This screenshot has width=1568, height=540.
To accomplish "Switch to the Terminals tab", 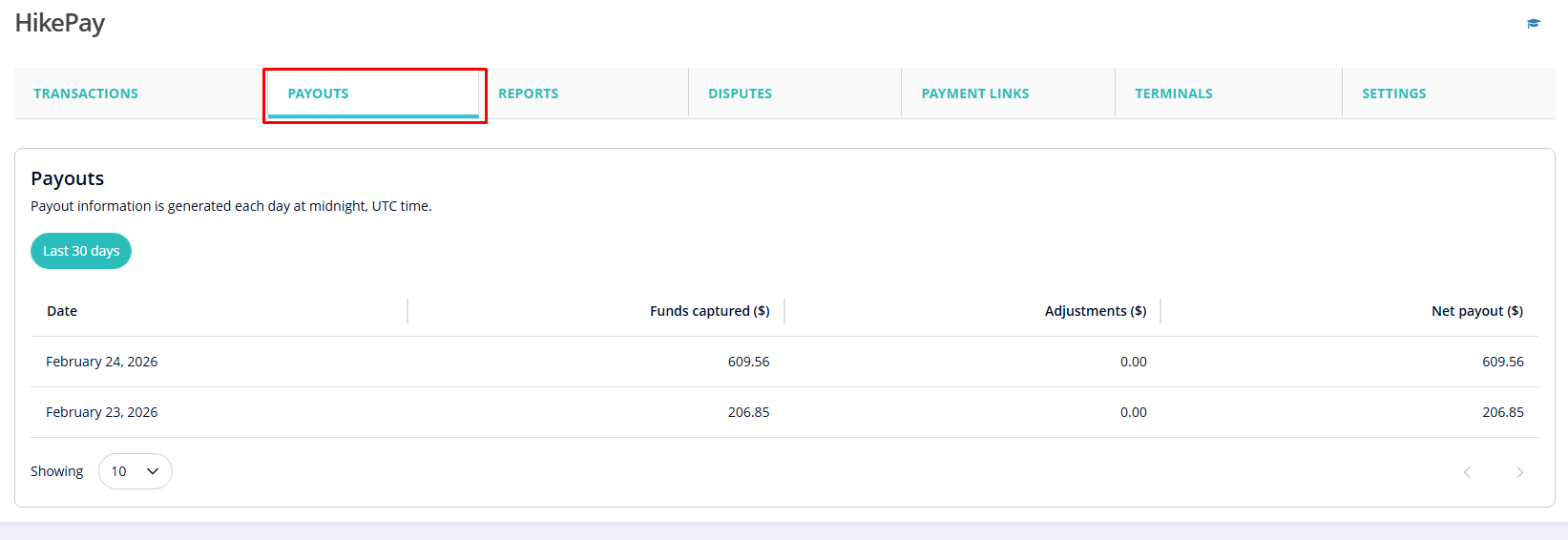I will (1173, 93).
